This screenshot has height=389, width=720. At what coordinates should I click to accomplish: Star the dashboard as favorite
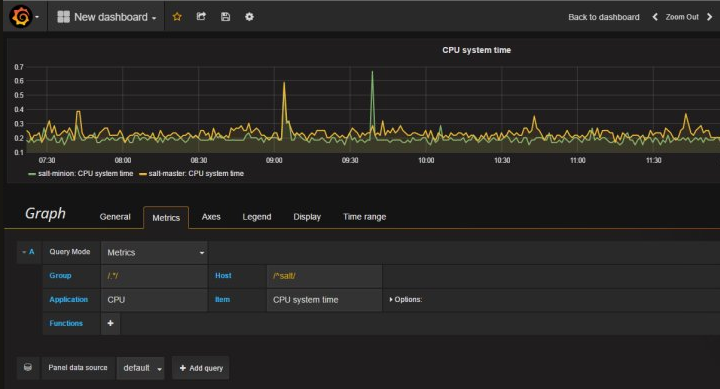177,17
